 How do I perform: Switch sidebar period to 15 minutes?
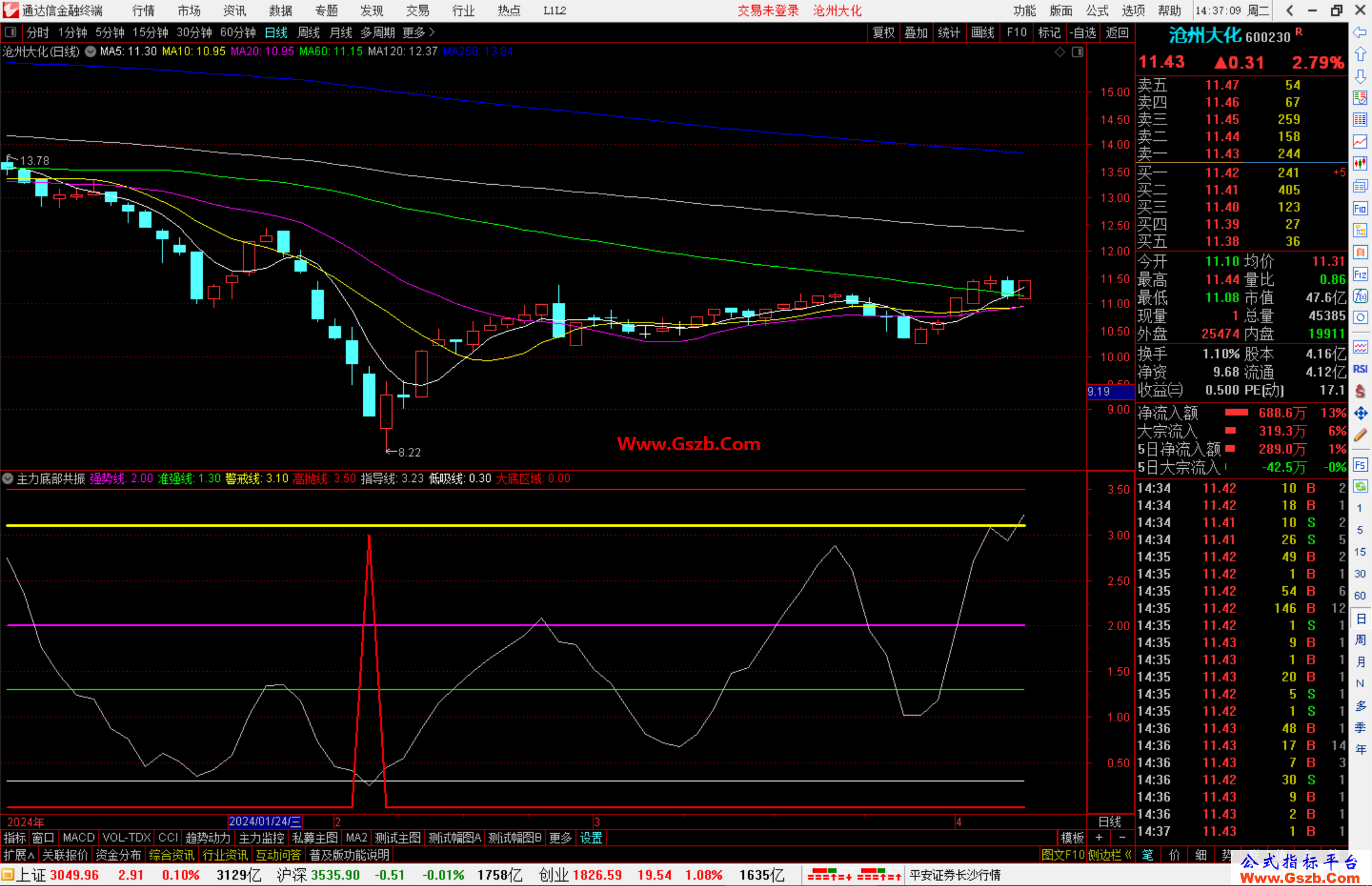[x=1359, y=552]
